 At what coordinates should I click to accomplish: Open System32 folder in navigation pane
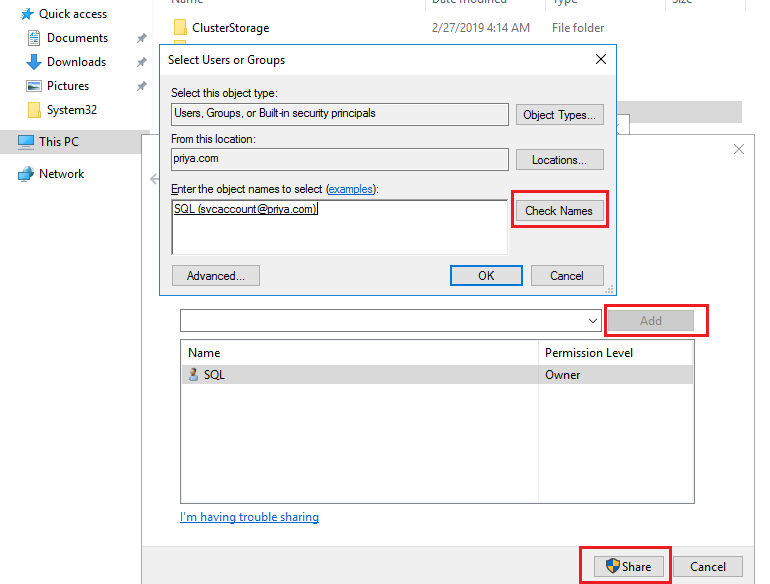pos(72,110)
